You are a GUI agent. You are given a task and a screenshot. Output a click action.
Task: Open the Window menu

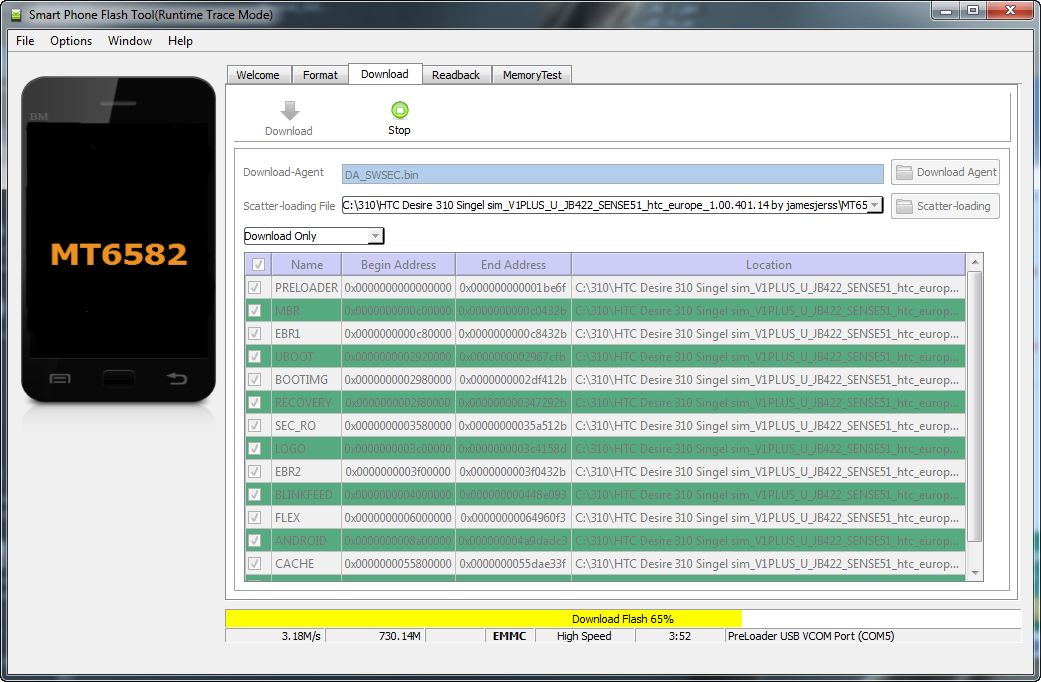click(x=130, y=41)
